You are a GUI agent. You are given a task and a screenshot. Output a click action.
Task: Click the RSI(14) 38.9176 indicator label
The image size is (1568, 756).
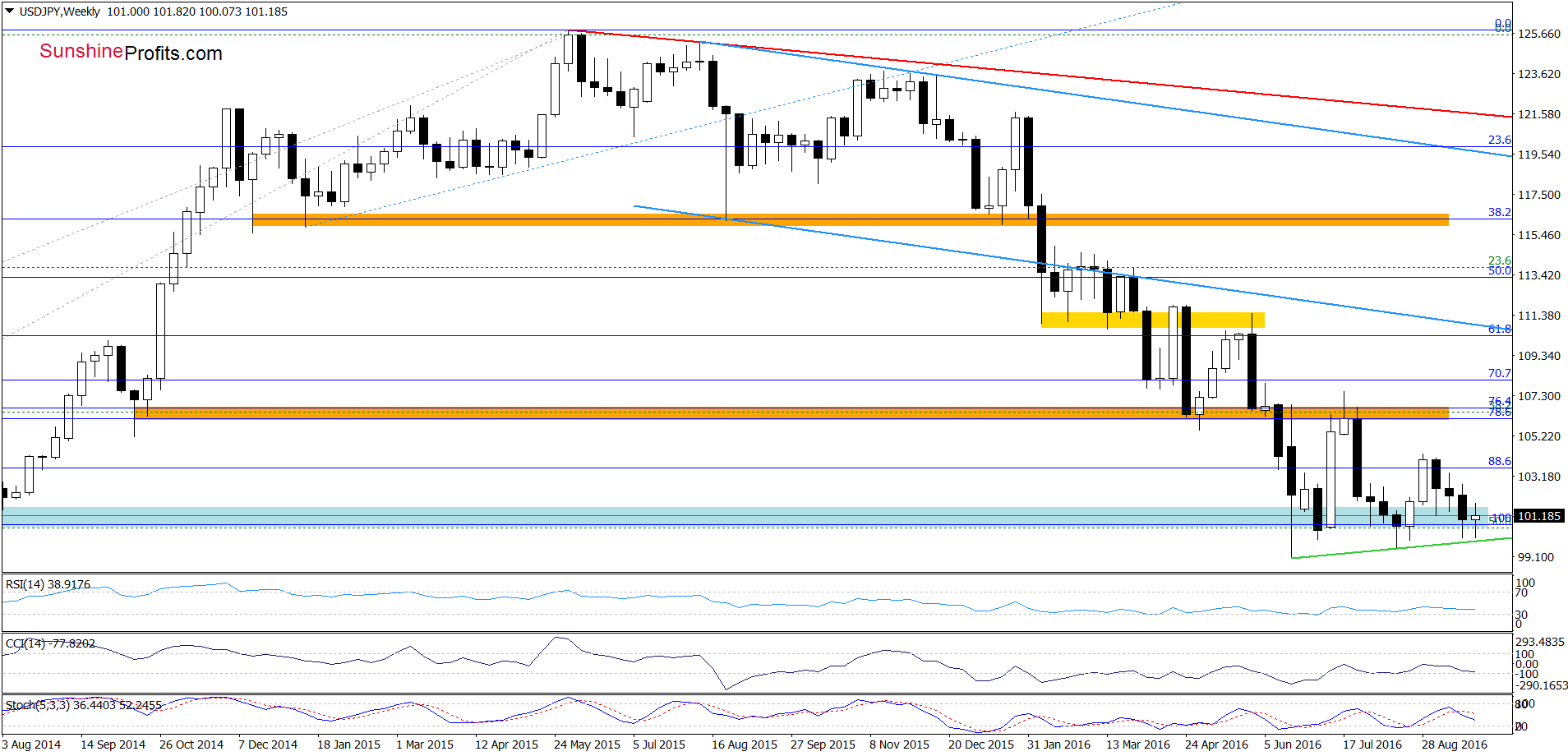(48, 584)
